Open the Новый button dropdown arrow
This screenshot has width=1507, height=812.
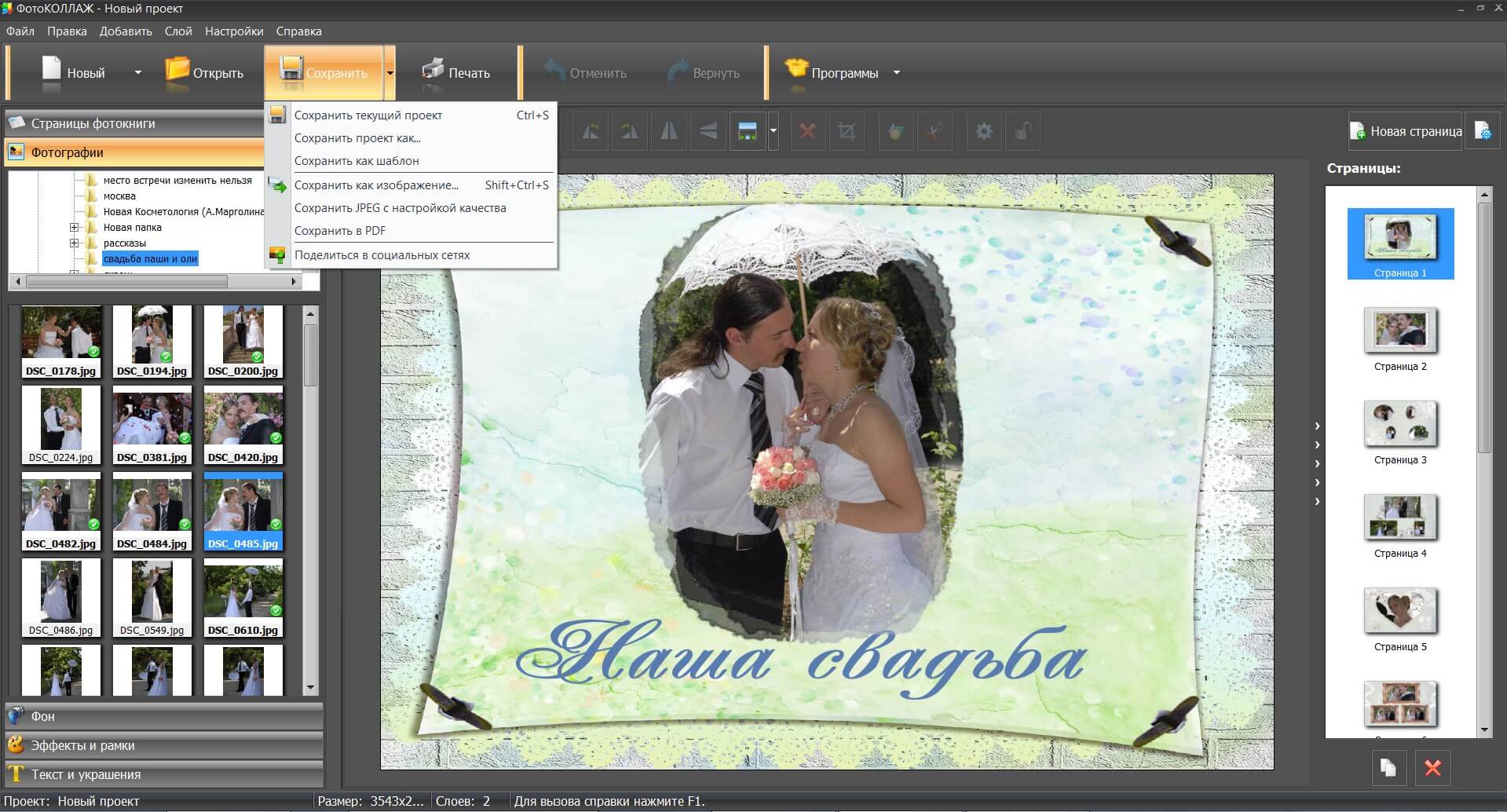point(138,73)
